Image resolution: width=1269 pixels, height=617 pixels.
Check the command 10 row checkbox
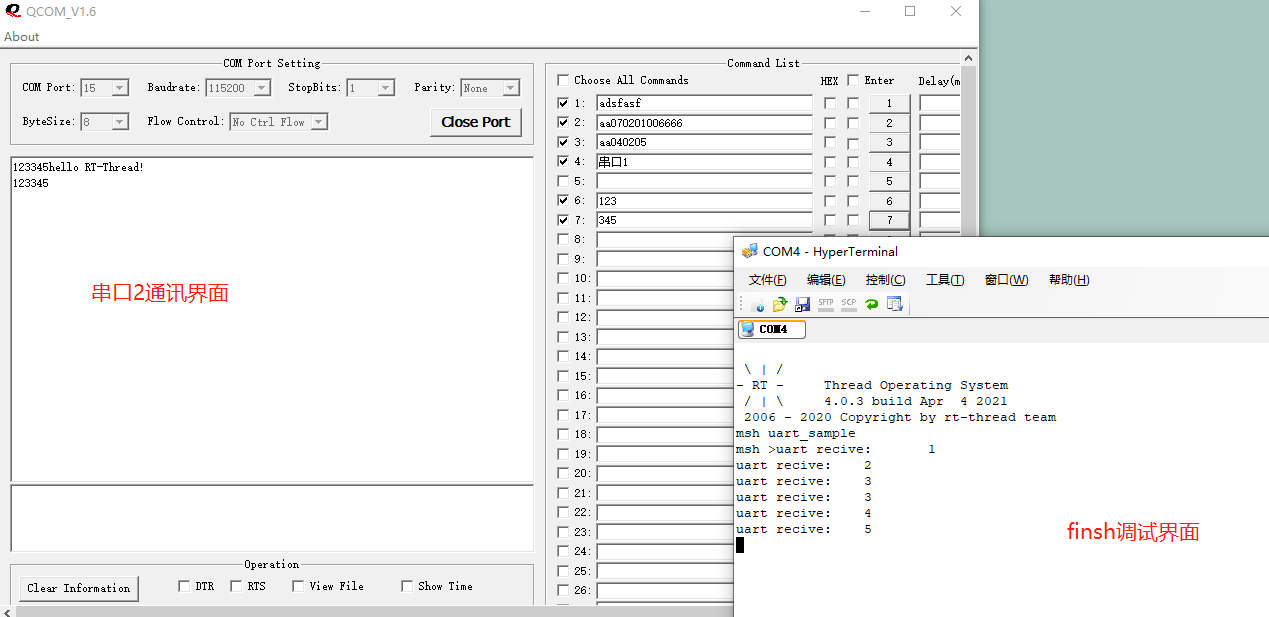click(563, 278)
